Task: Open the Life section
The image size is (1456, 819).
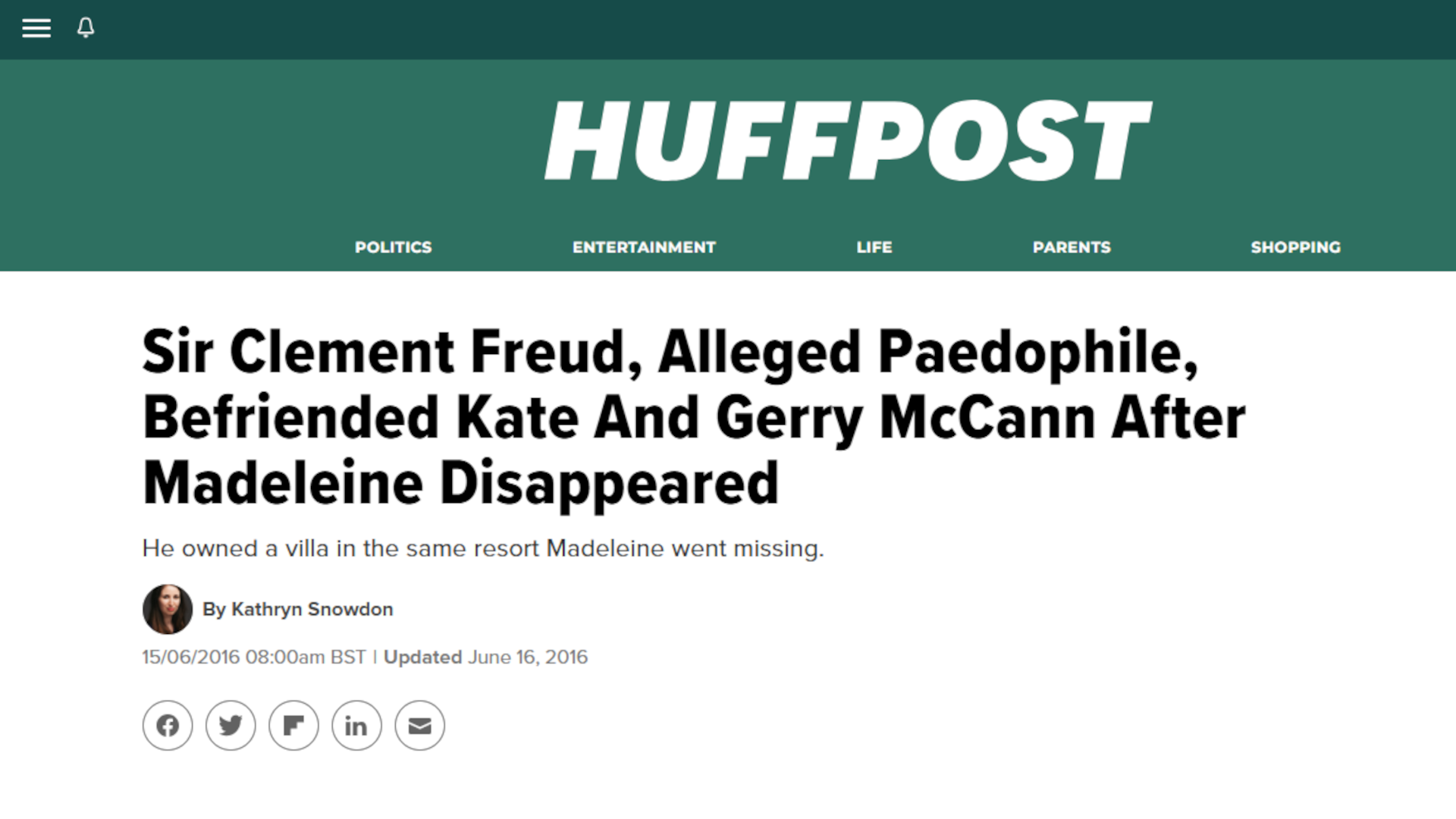Action: [874, 246]
